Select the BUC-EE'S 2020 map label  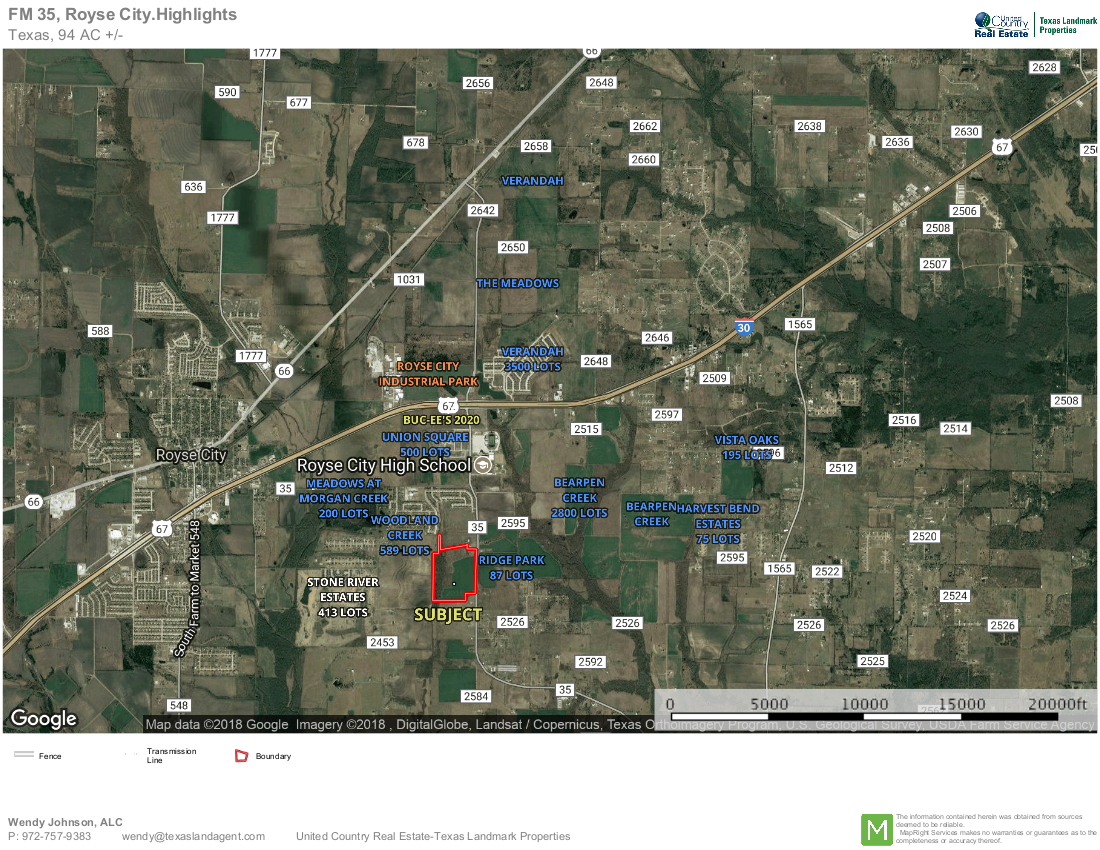(x=442, y=421)
